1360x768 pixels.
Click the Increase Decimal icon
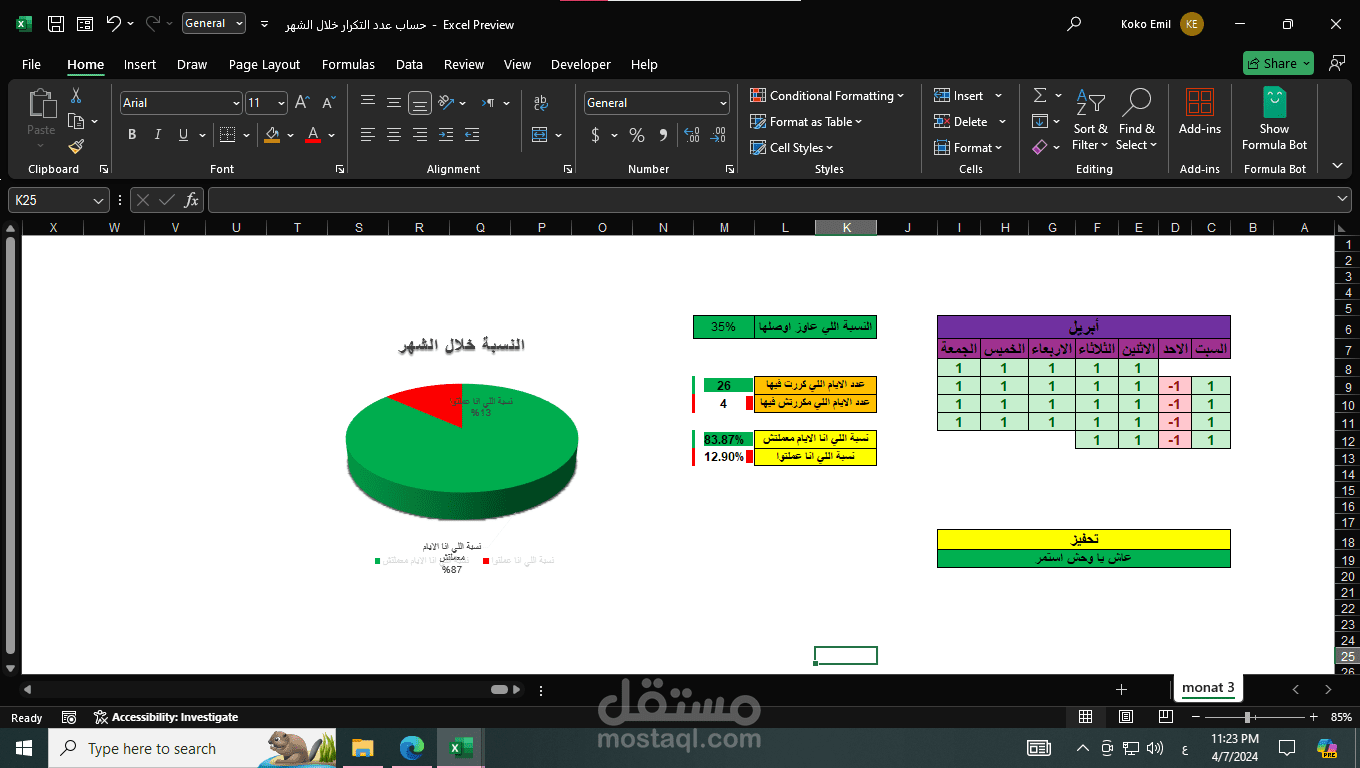690,135
